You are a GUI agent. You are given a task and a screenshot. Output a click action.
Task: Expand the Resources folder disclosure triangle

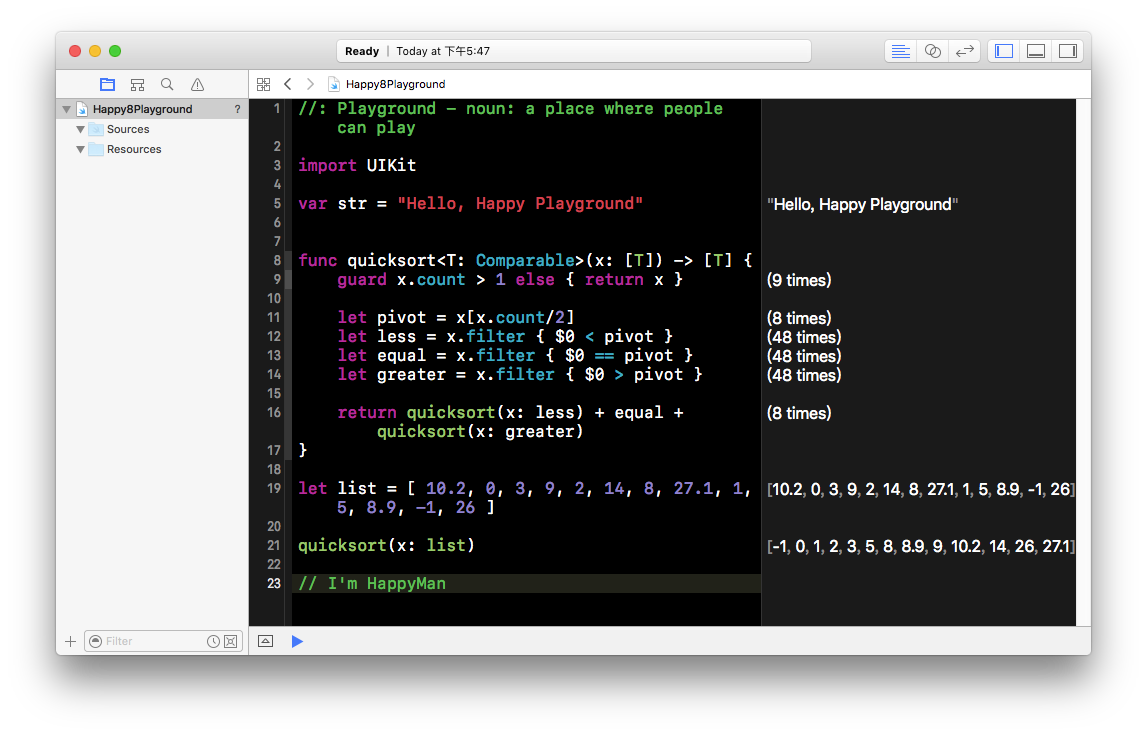click(80, 149)
